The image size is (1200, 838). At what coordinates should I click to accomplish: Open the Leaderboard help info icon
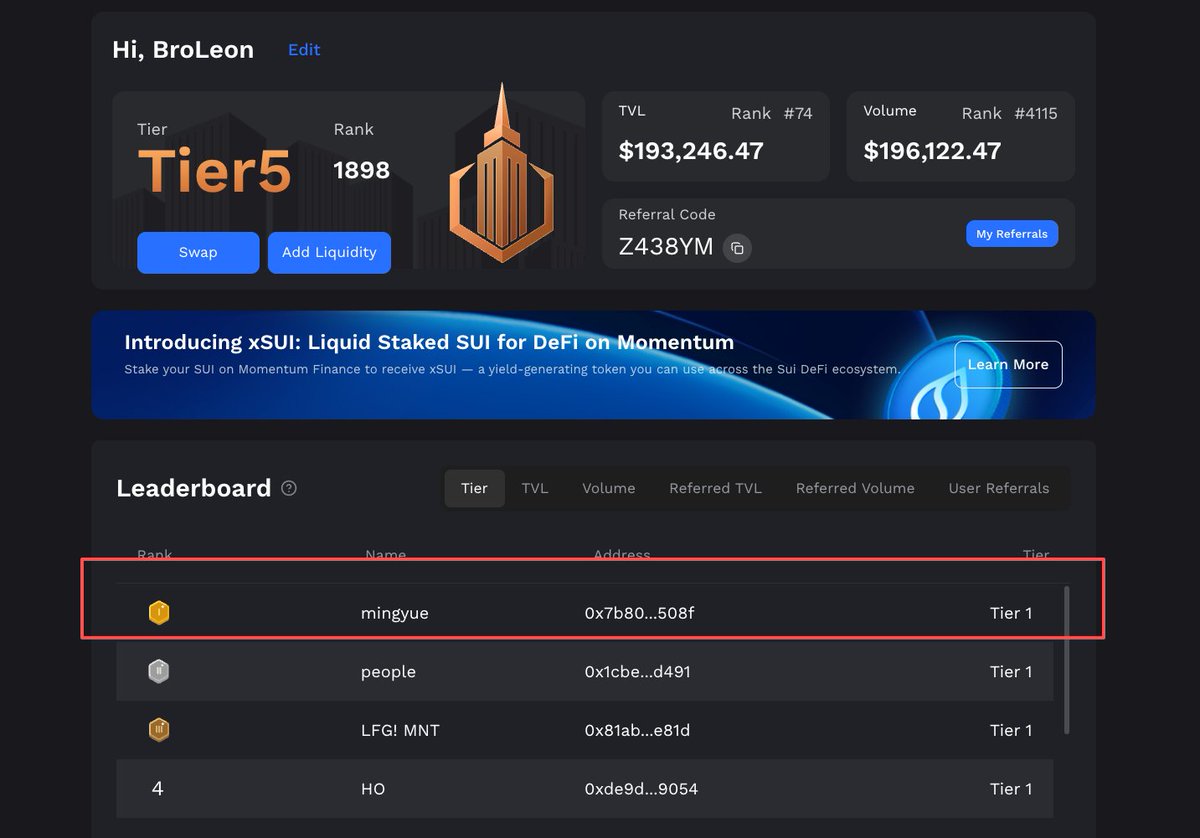point(289,488)
